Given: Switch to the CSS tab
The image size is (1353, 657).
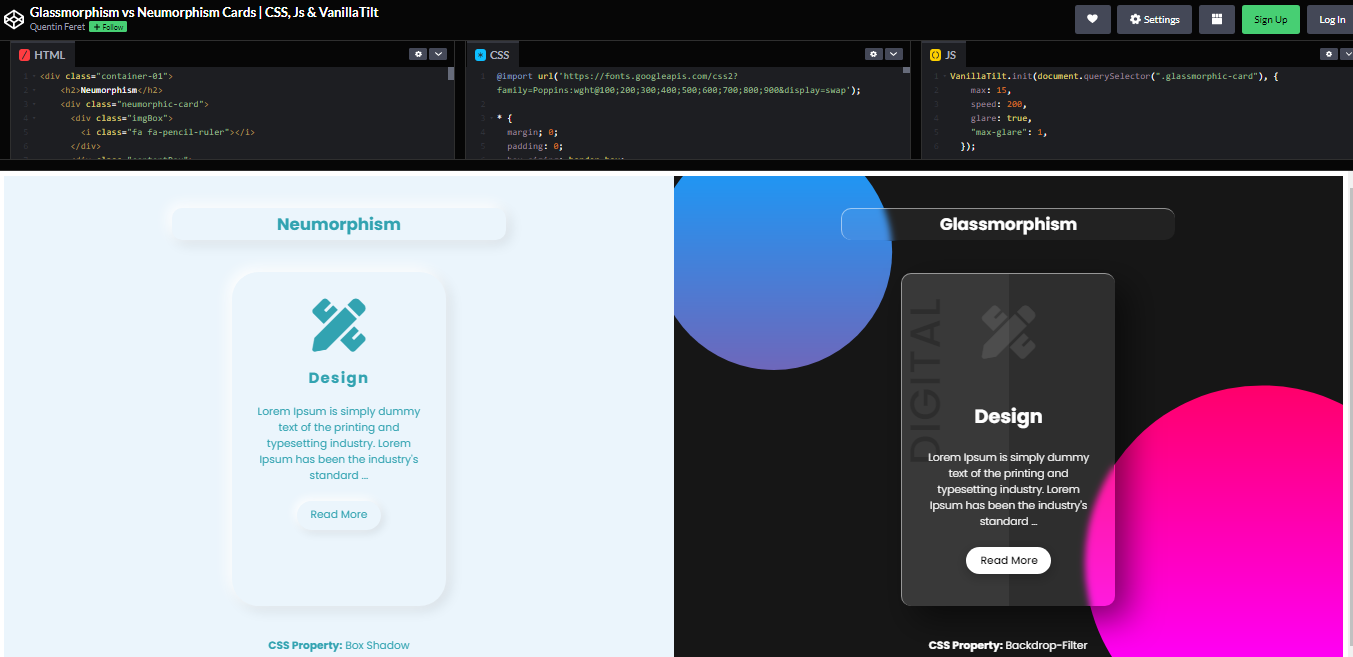Looking at the screenshot, I should pyautogui.click(x=495, y=54).
